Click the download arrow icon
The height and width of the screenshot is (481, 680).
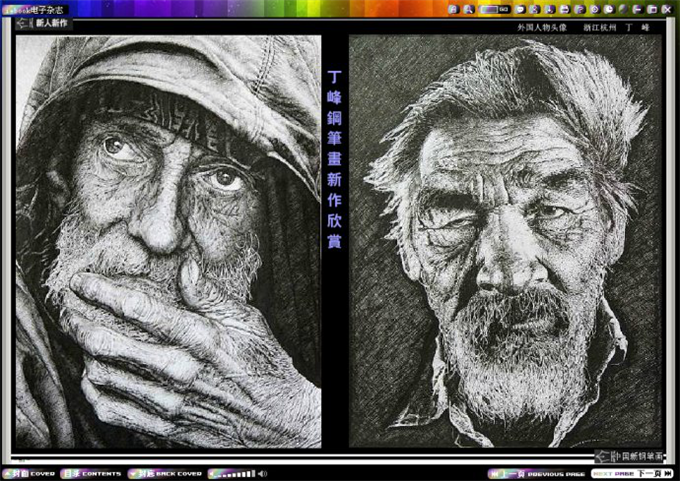coord(549,9)
